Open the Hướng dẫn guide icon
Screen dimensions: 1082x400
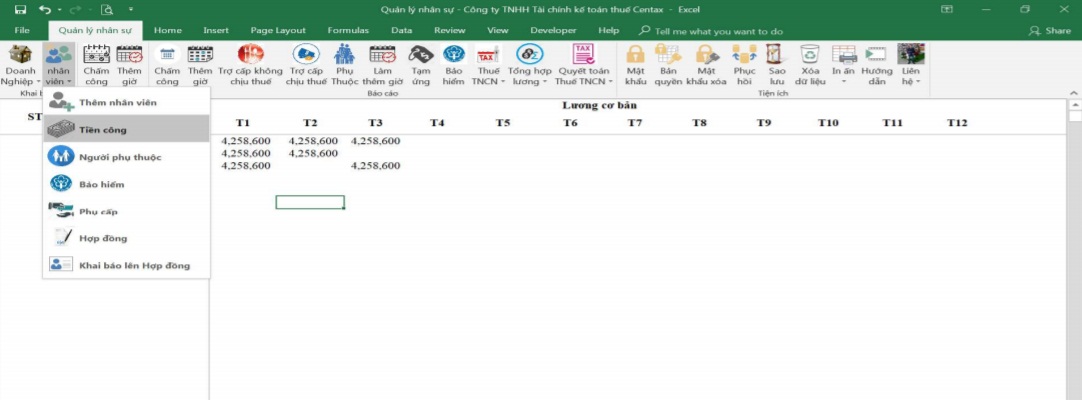pos(877,56)
